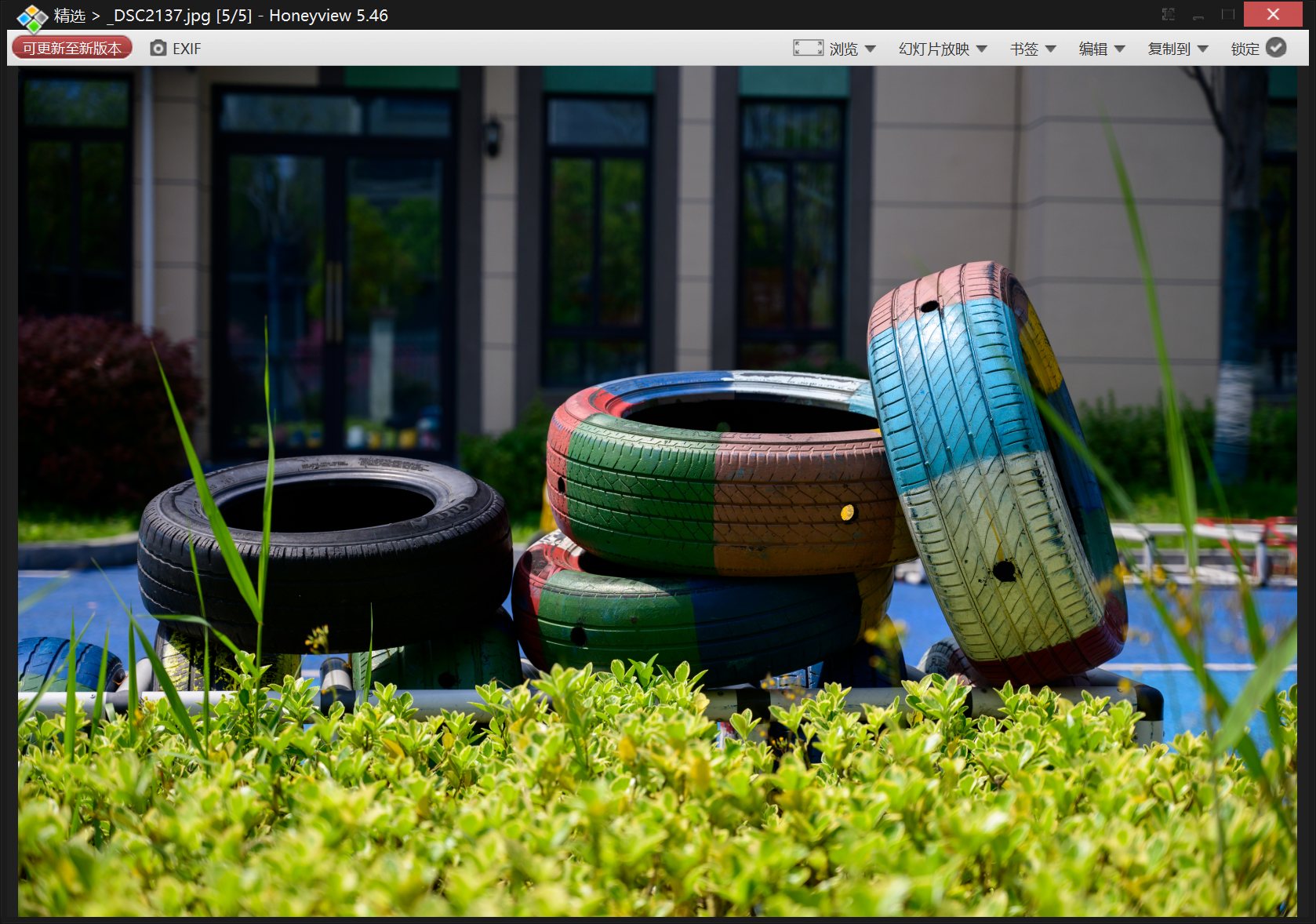Expand the dropdown arrow beside 浏览
The height and width of the screenshot is (924, 1316).
pyautogui.click(x=871, y=49)
